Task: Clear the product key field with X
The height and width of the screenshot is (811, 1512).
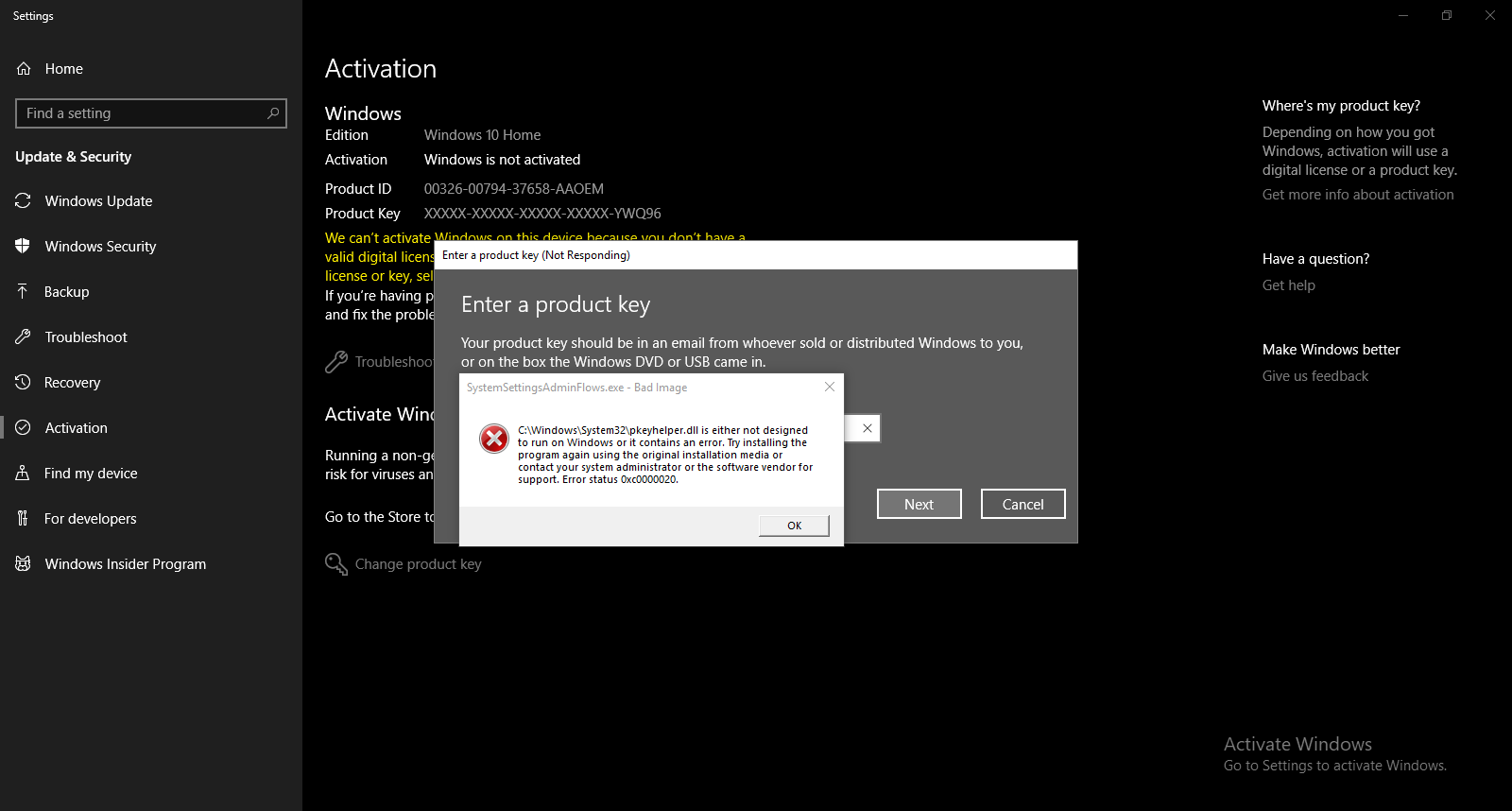Action: pos(868,428)
